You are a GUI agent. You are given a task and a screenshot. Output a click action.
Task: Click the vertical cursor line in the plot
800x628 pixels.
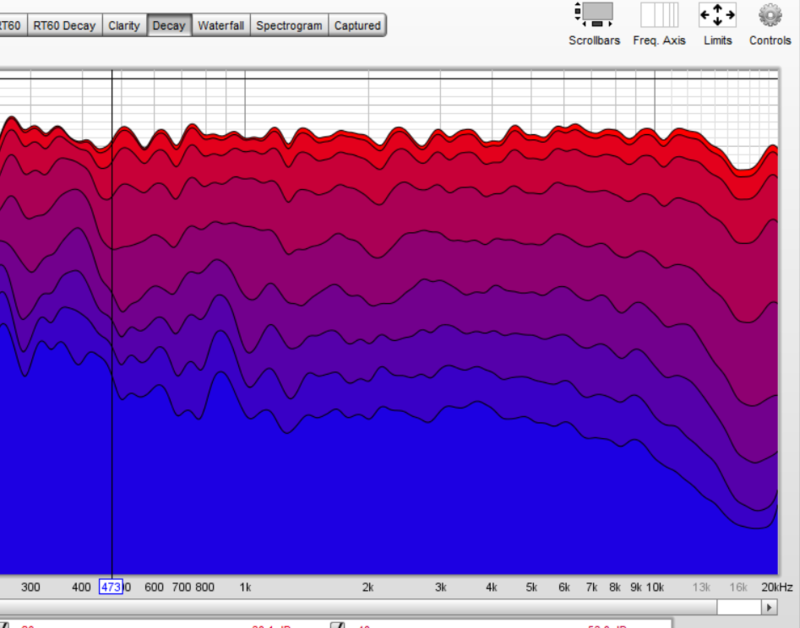(x=112, y=300)
